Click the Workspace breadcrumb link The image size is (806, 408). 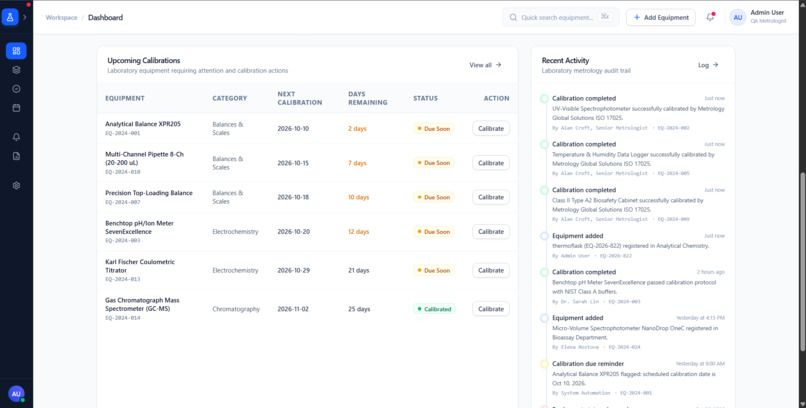tap(61, 17)
